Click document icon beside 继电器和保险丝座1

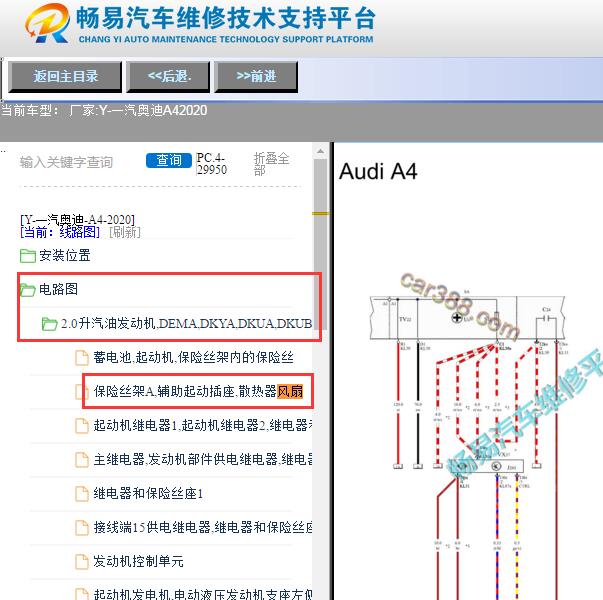coord(82,493)
